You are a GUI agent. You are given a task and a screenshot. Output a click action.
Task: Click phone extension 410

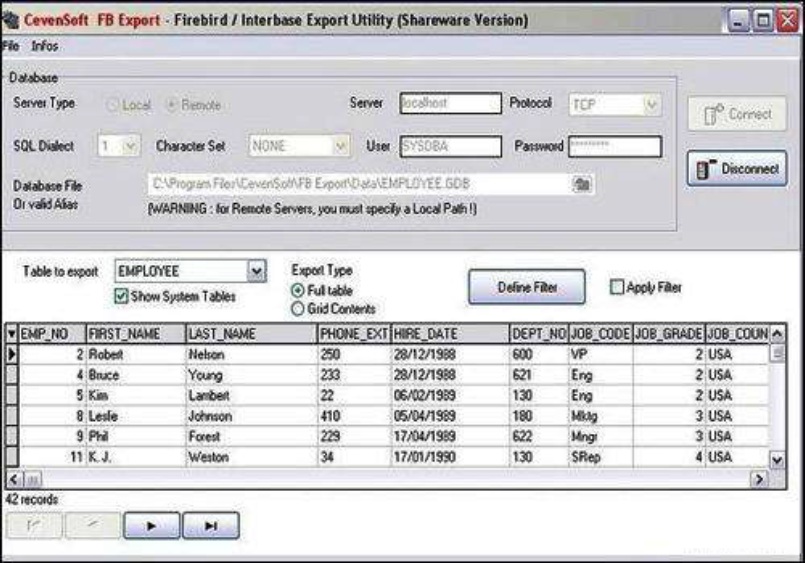tap(354, 416)
